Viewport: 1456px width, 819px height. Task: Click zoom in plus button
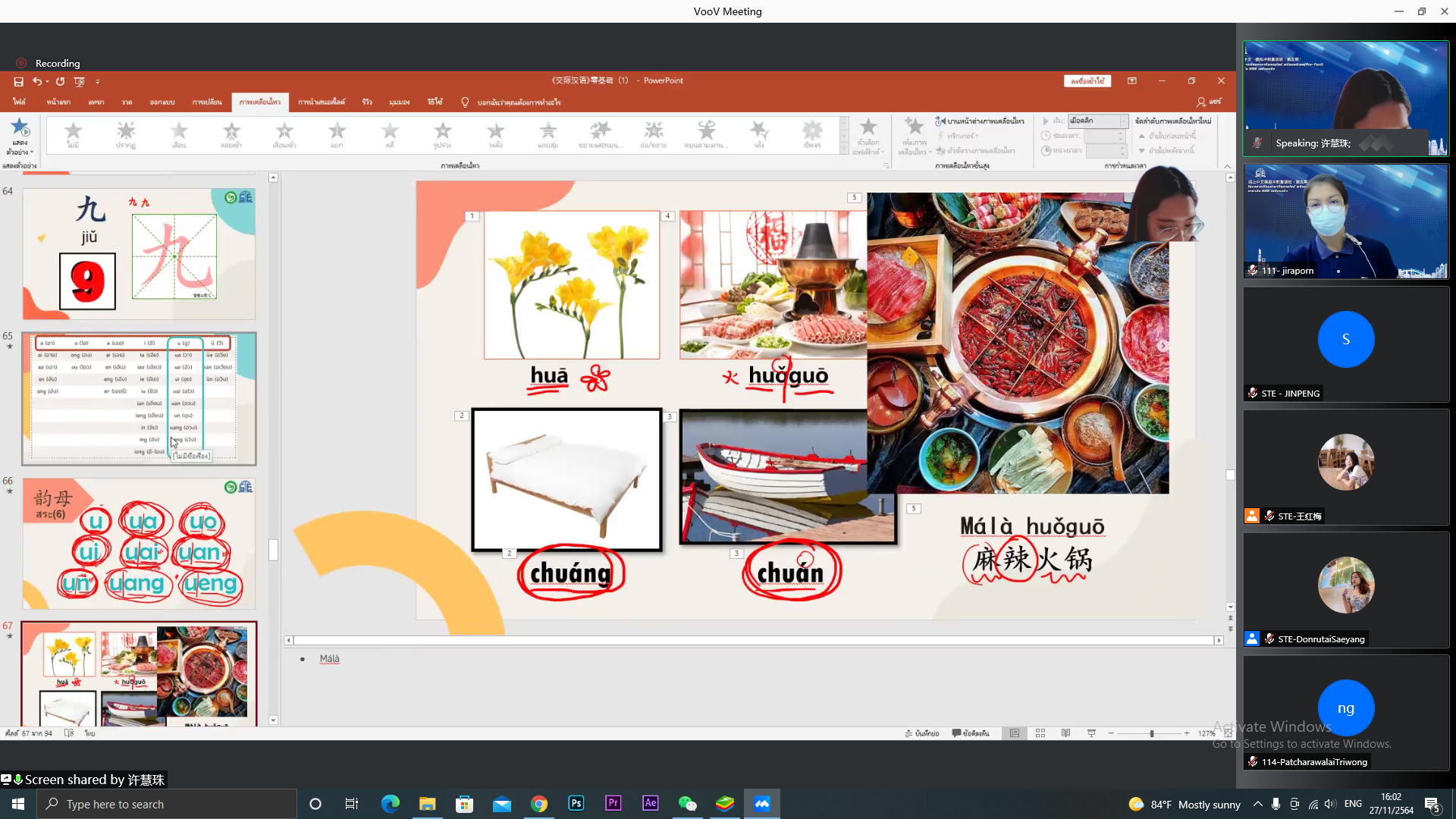(1187, 733)
